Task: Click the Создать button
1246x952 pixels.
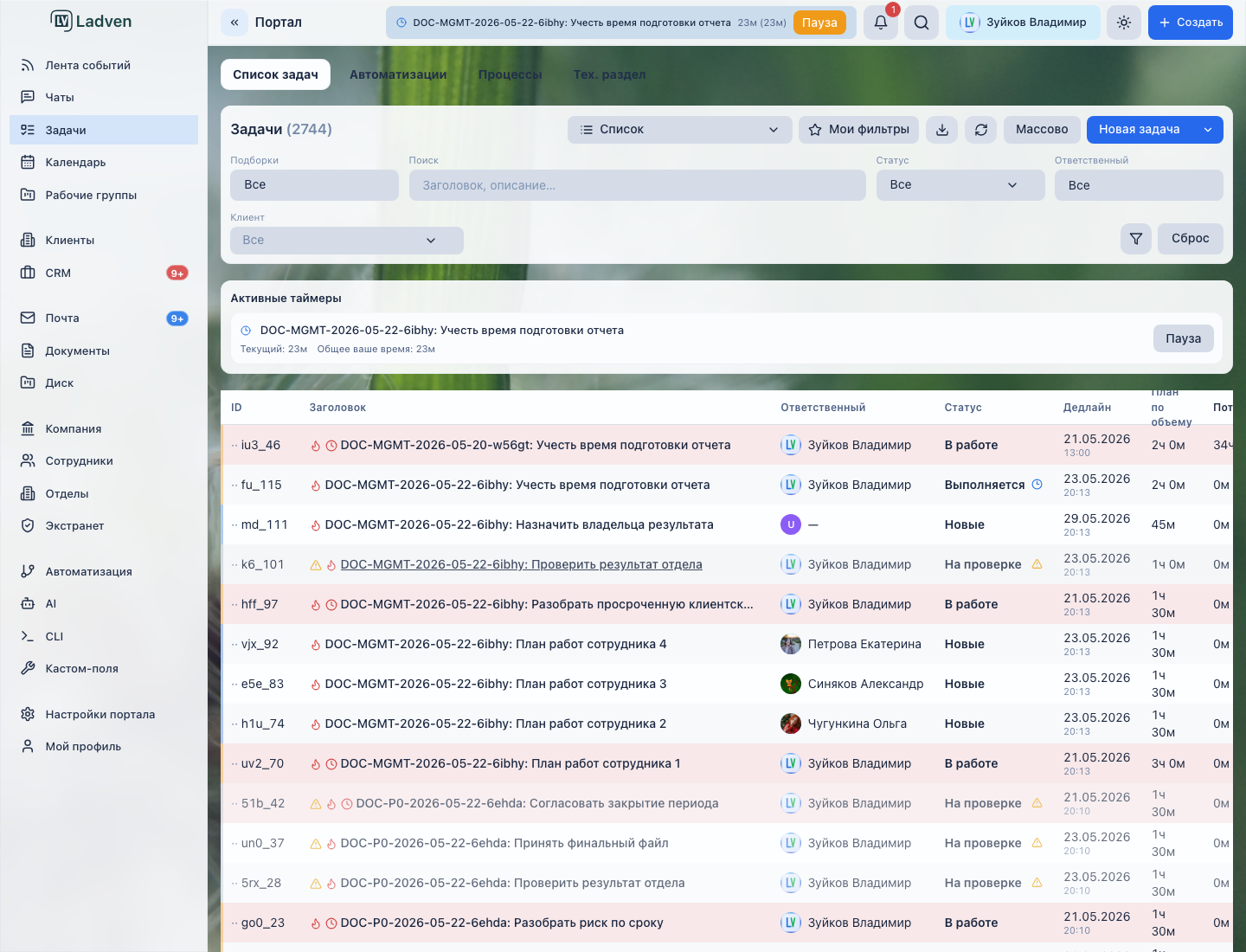Action: tap(1191, 23)
